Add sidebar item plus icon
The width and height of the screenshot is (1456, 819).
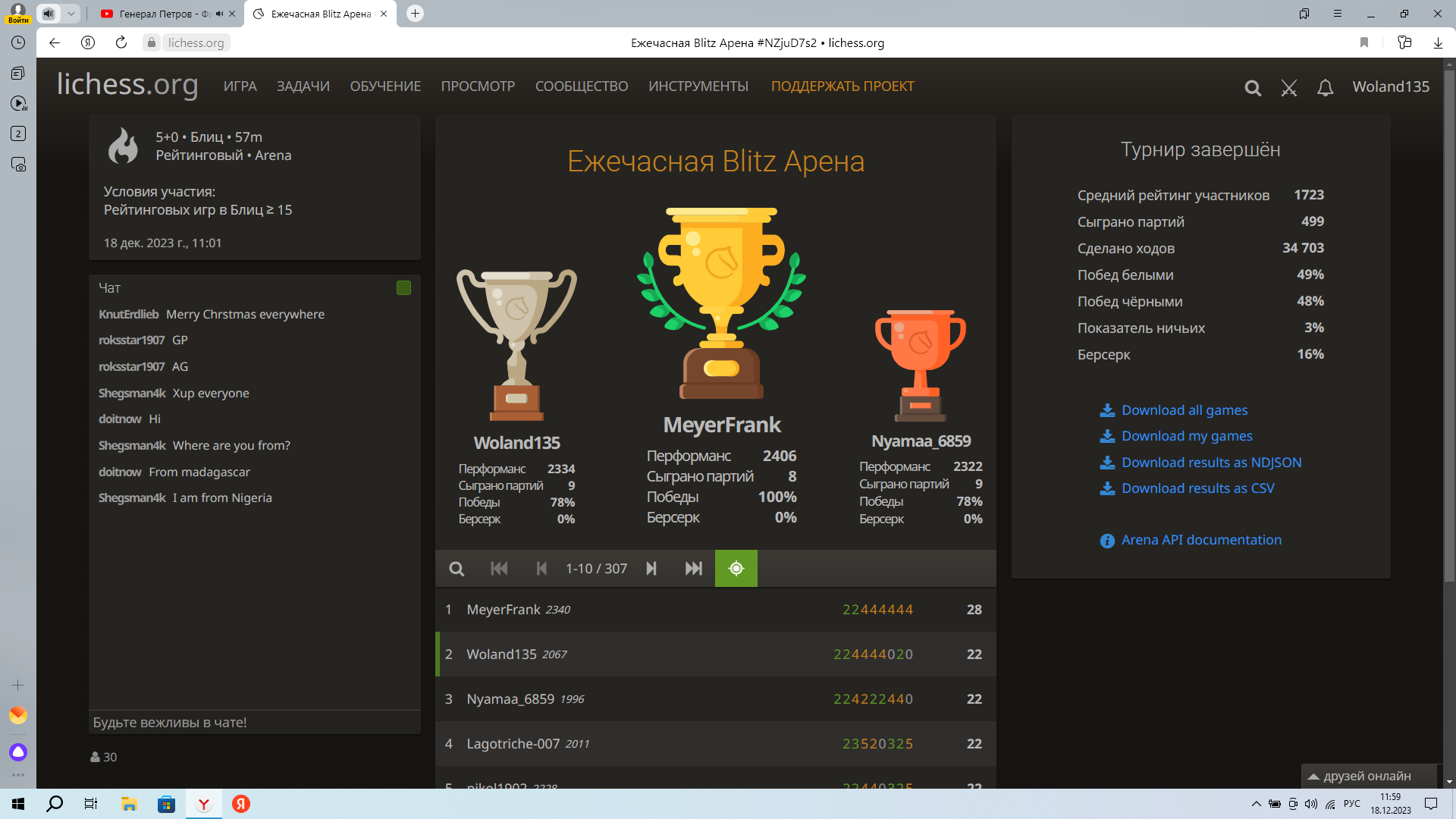18,686
